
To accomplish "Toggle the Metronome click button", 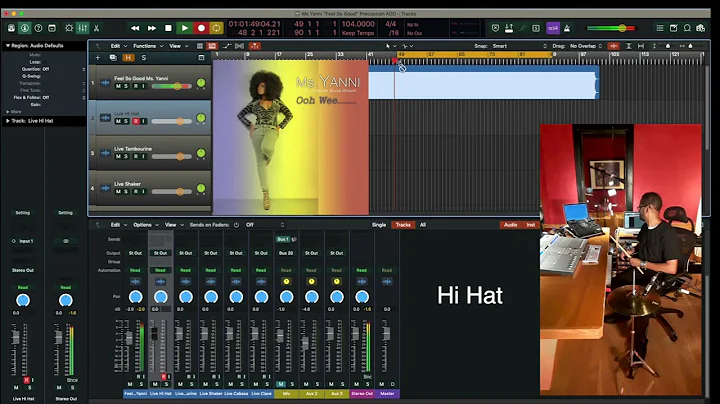I will point(567,28).
